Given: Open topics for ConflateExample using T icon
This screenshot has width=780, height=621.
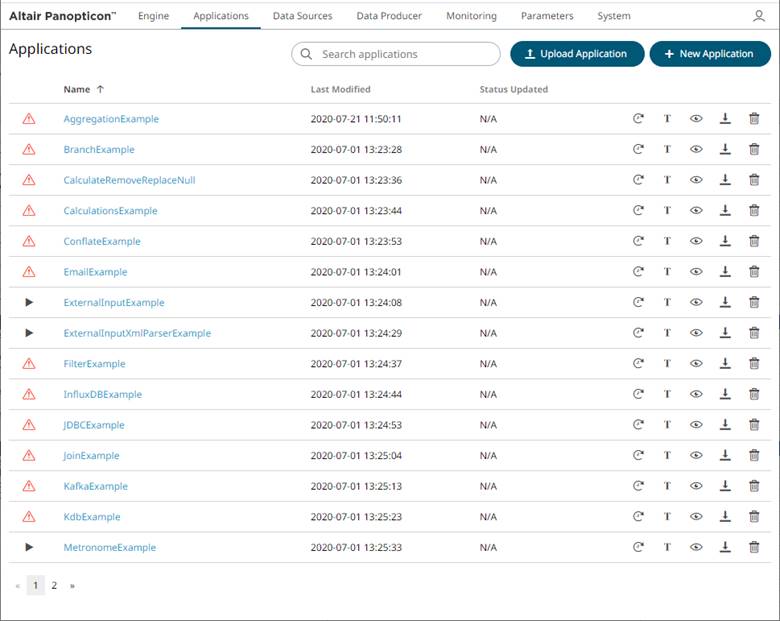Looking at the screenshot, I should [x=667, y=242].
